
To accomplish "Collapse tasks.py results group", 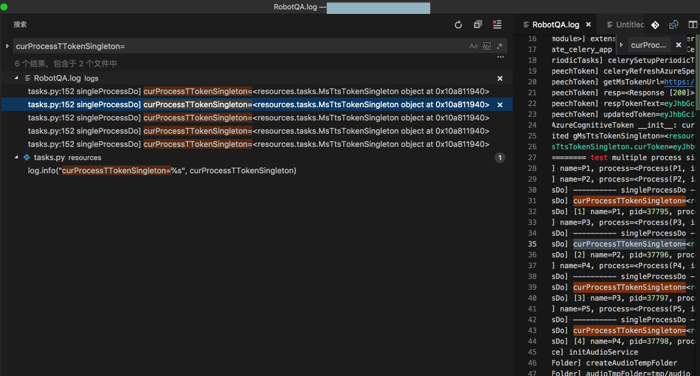I will 17,157.
